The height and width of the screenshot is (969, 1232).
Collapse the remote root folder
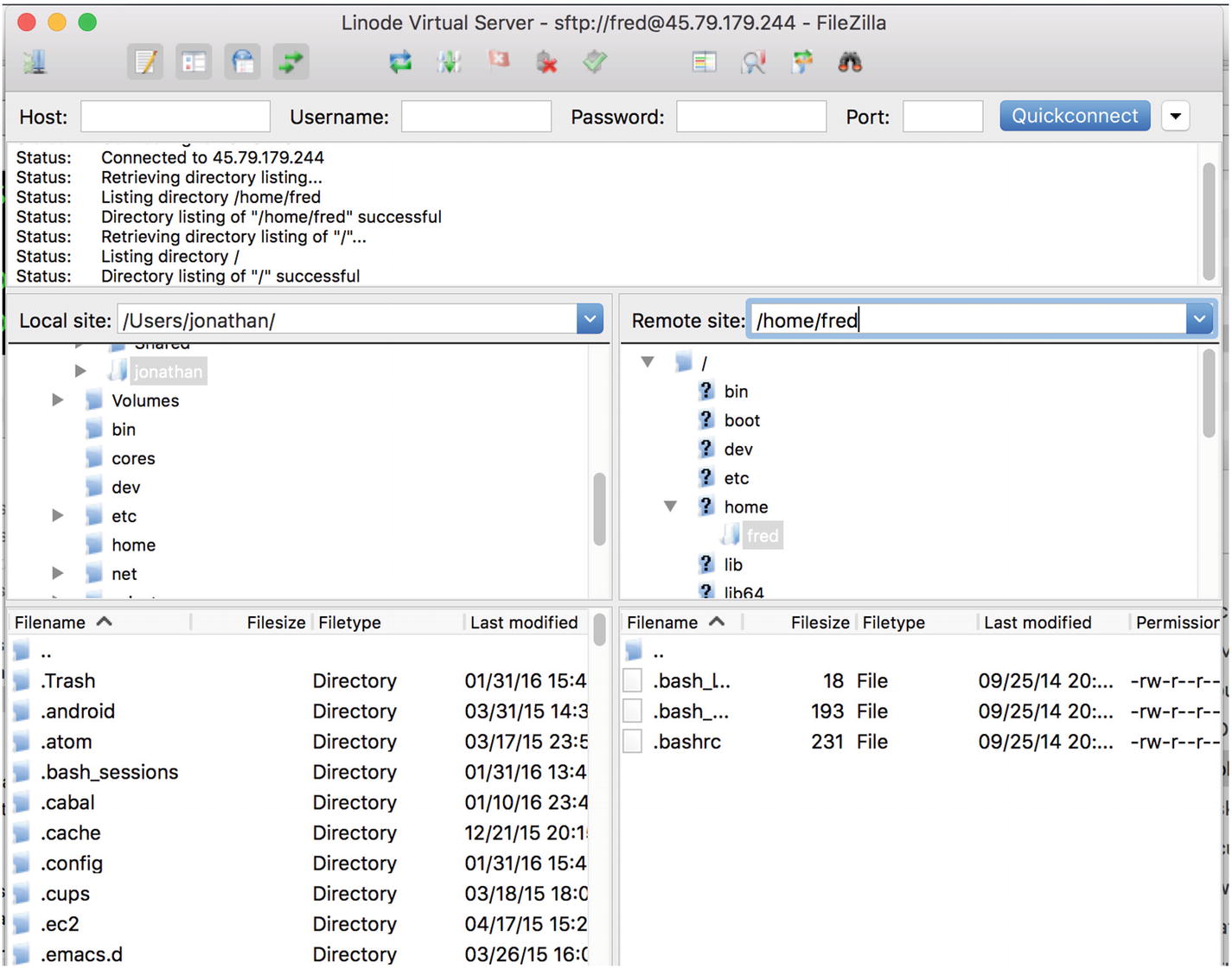click(648, 362)
